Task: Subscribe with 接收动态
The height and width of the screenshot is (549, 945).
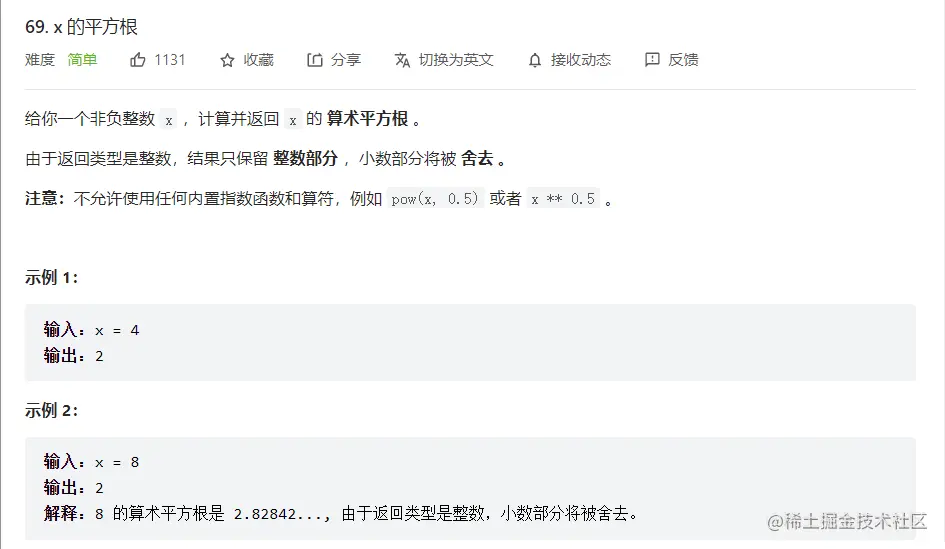Action: point(581,60)
